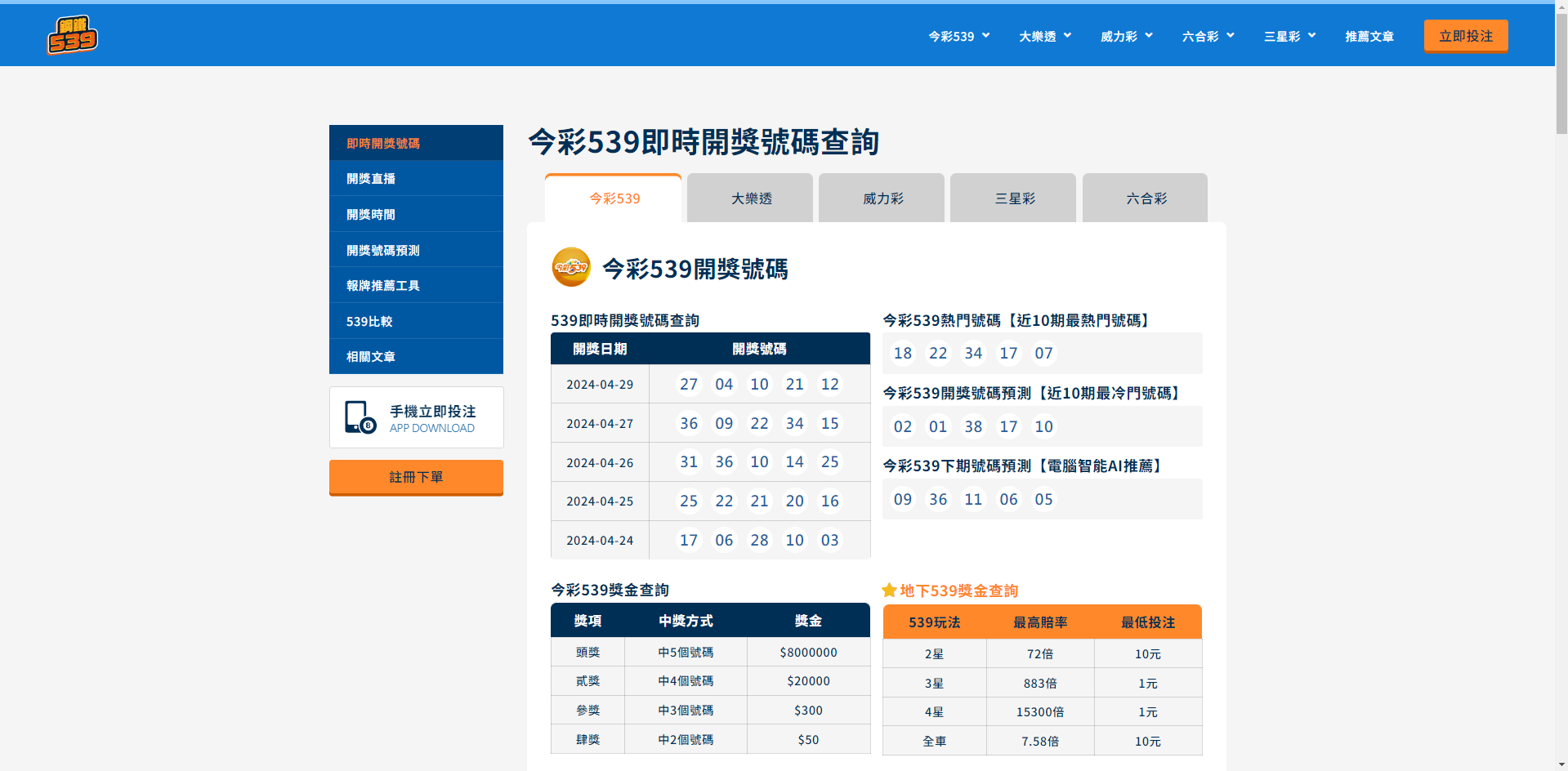This screenshot has width=1568, height=771.
Task: Click the 539 site logo in header
Action: [73, 35]
